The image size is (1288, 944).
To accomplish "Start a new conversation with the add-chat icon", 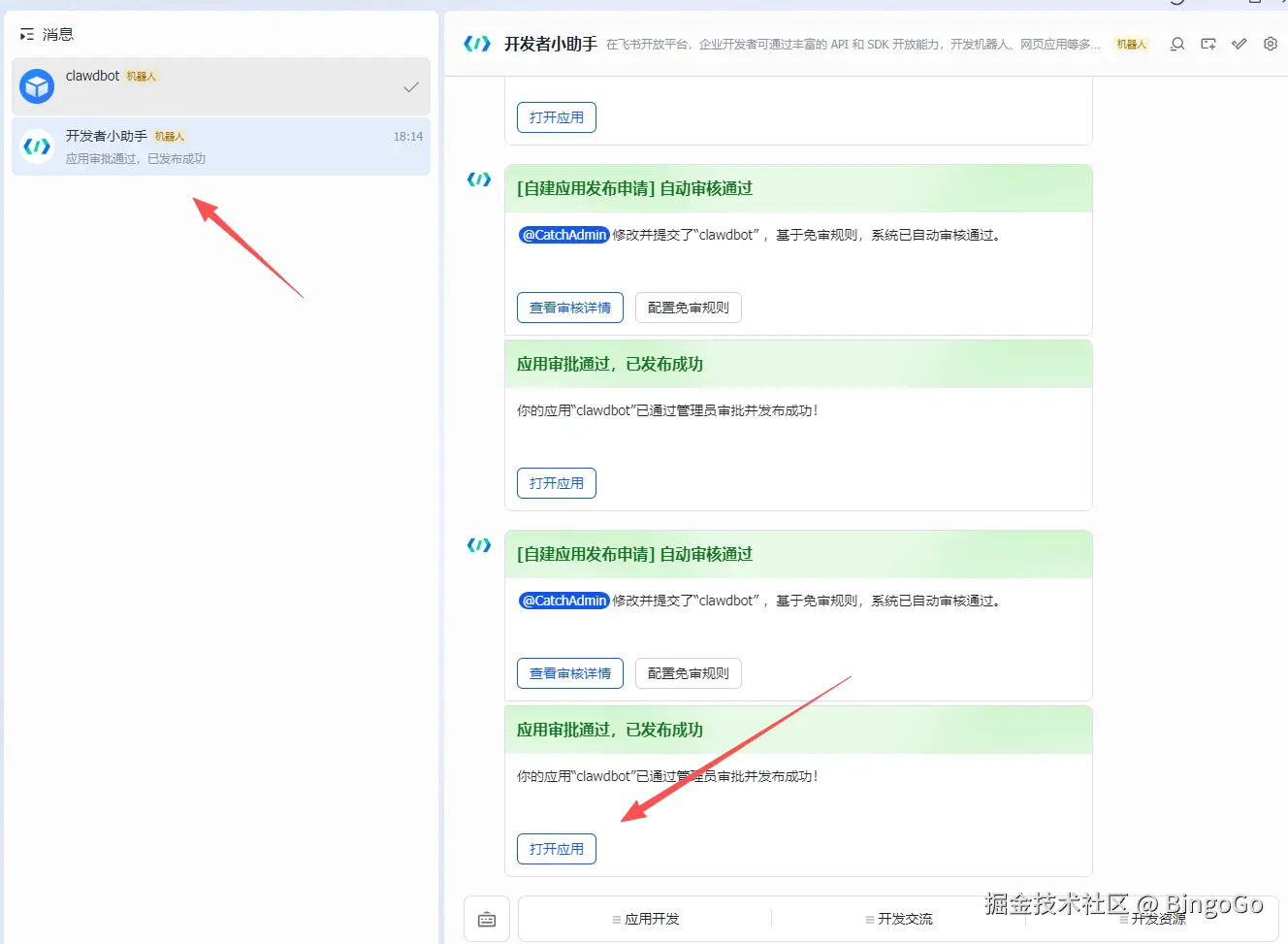I will pyautogui.click(x=1206, y=44).
